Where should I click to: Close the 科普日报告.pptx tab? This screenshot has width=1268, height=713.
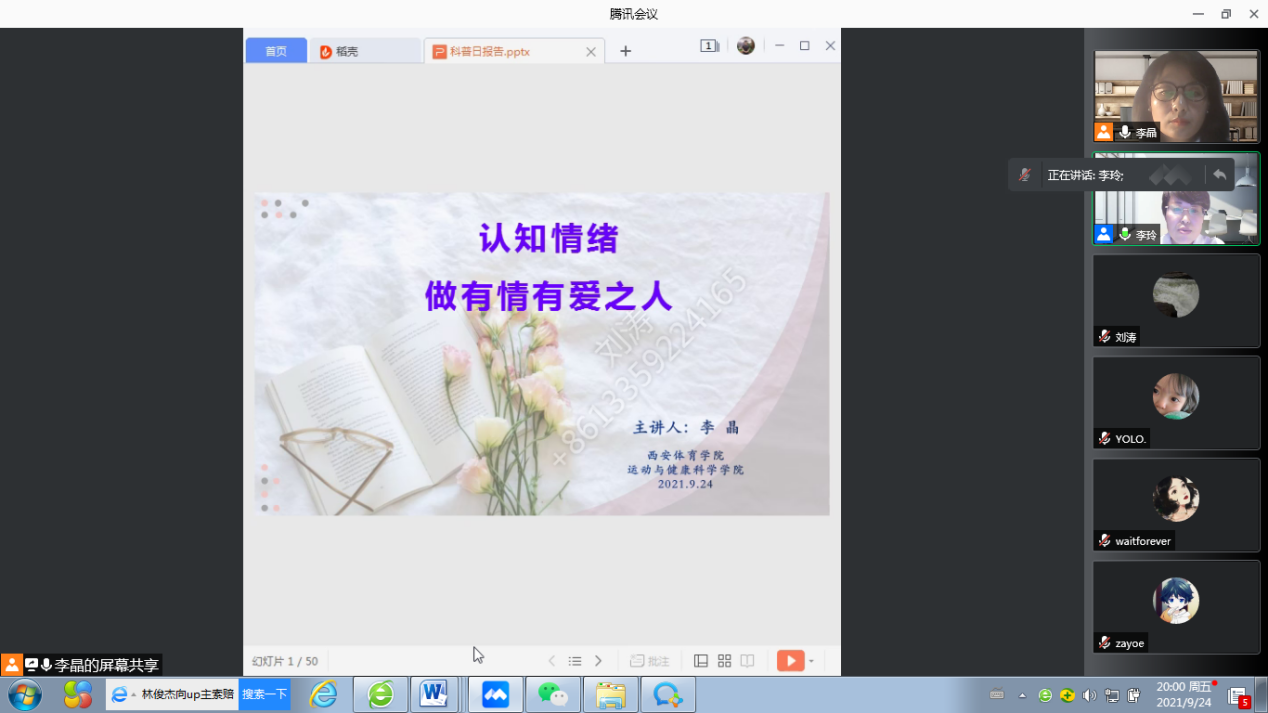click(x=591, y=52)
